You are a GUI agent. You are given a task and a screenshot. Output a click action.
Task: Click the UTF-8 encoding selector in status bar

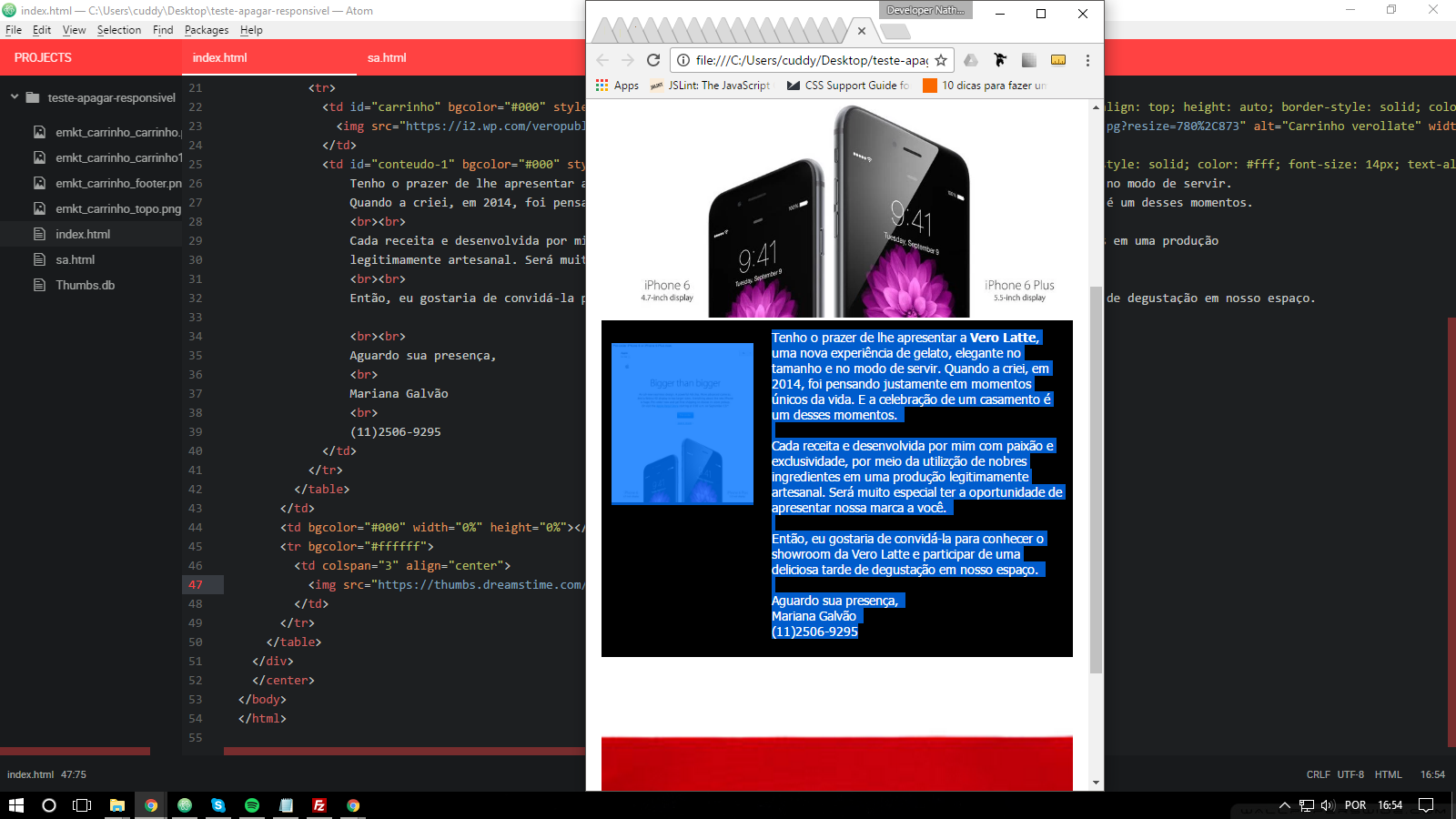[1350, 774]
